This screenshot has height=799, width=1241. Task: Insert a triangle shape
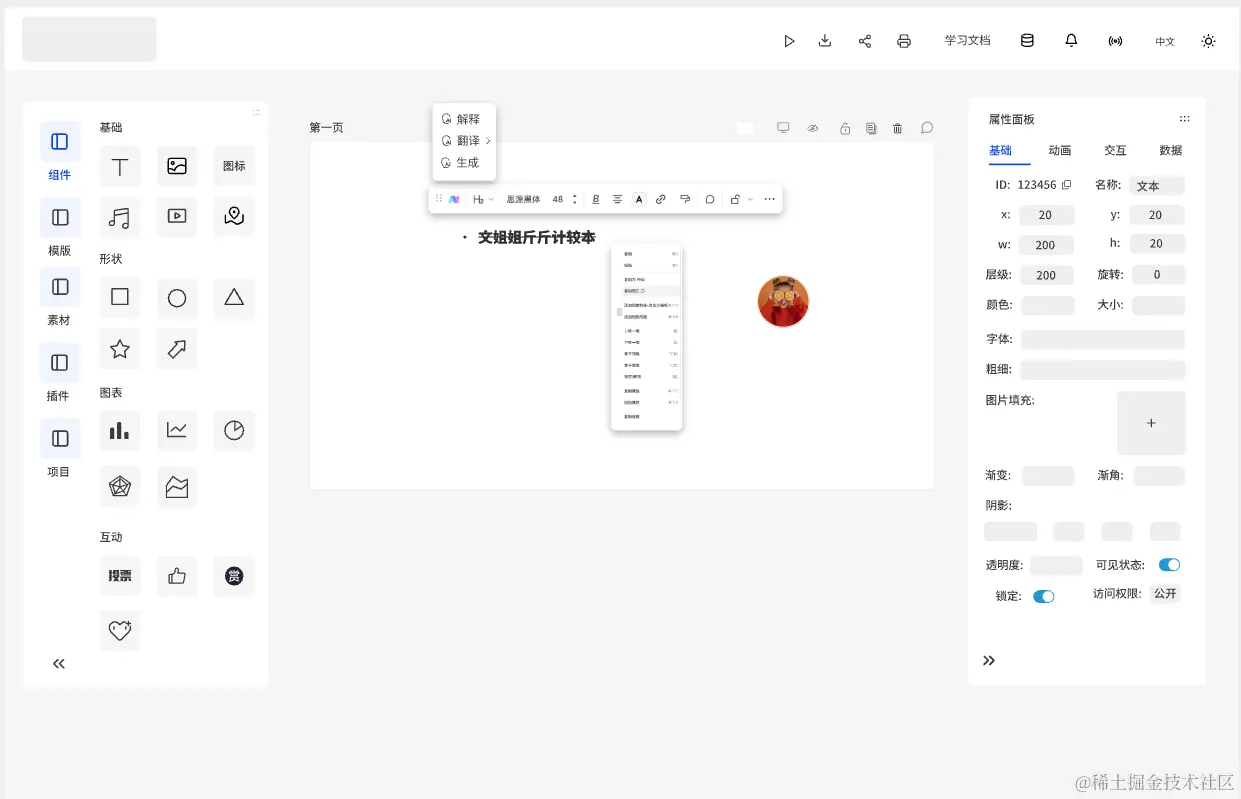tap(234, 297)
